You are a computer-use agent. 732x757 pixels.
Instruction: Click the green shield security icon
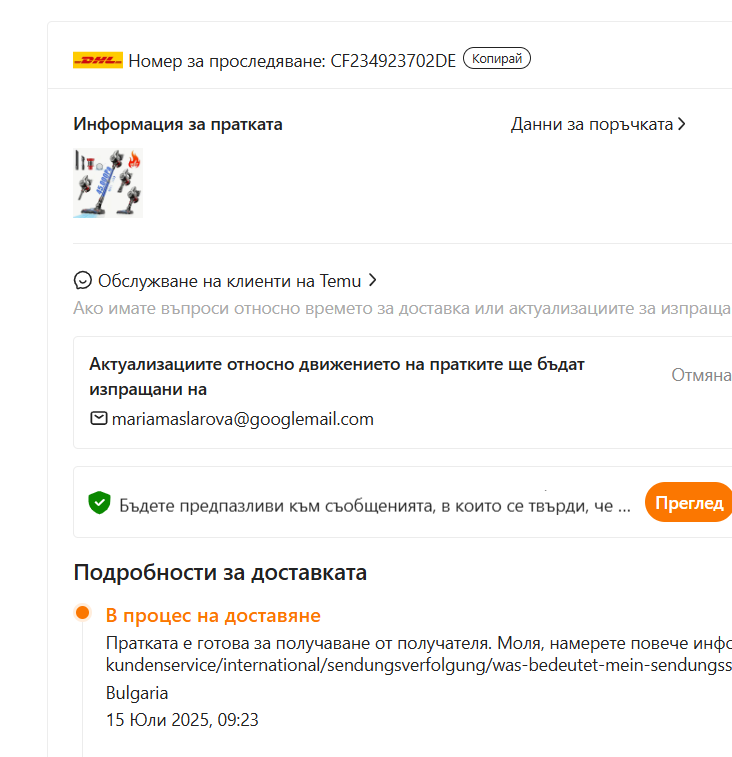tap(98, 503)
